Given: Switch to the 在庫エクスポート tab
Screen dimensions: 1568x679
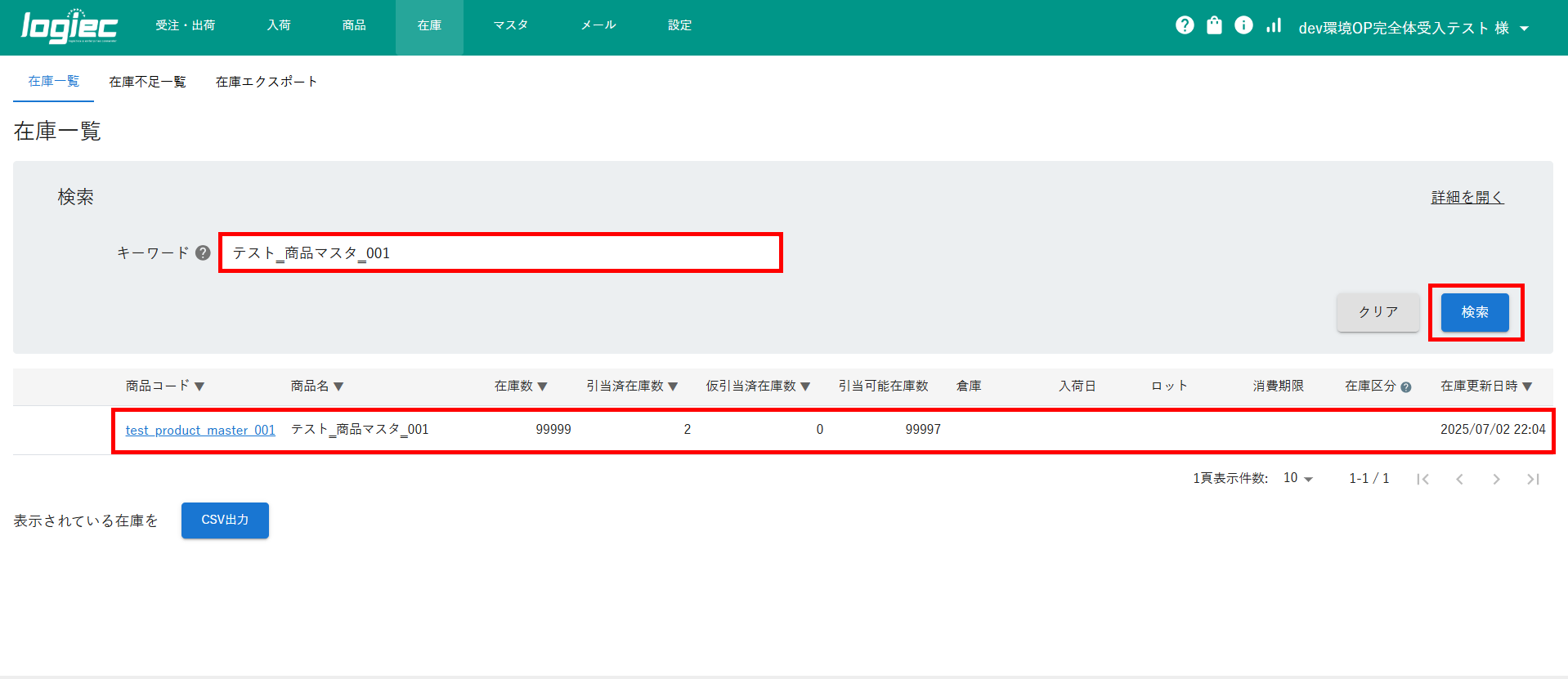Looking at the screenshot, I should (266, 82).
